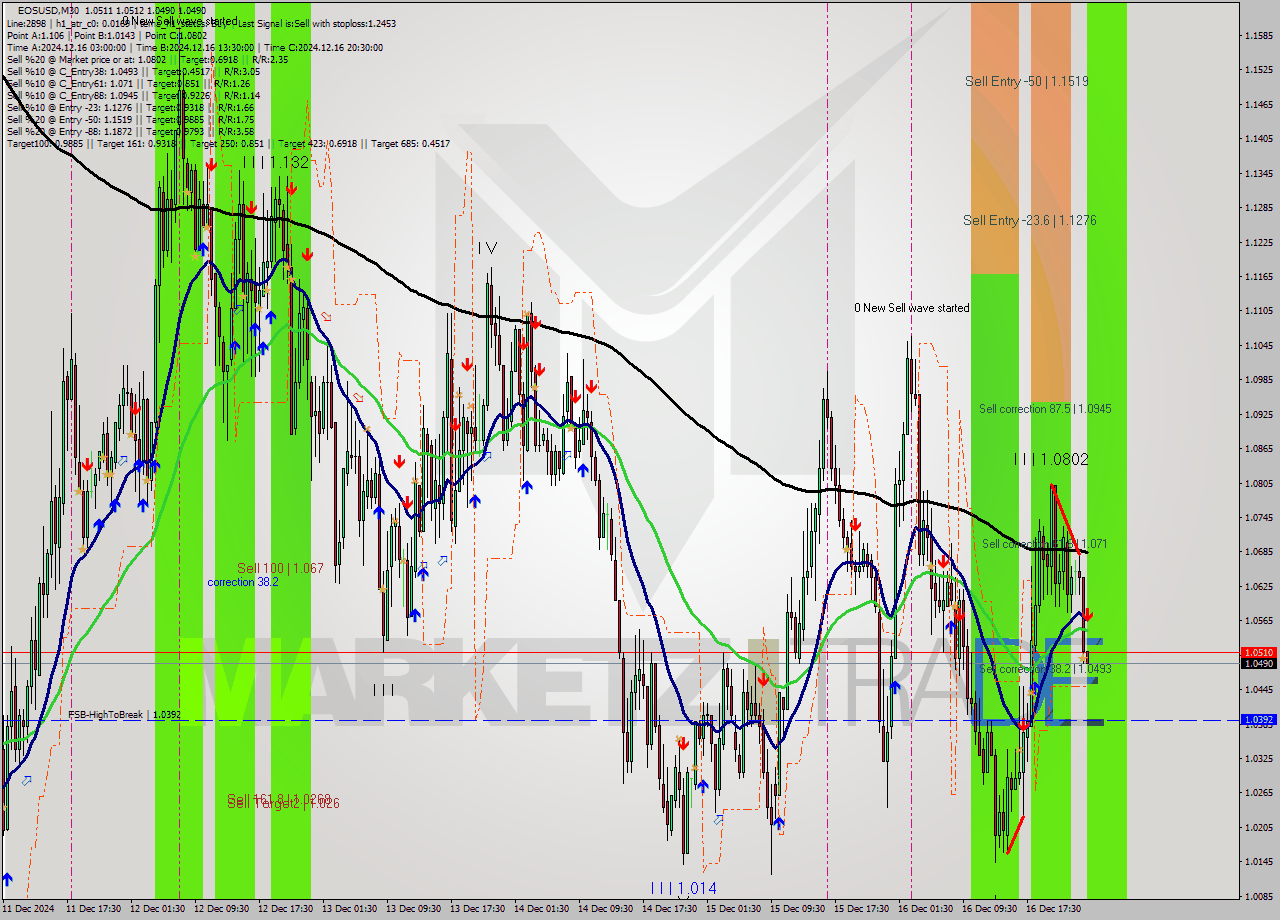Click the '12 Dec 01:30' time axis label
The image size is (1280, 920).
[x=158, y=909]
